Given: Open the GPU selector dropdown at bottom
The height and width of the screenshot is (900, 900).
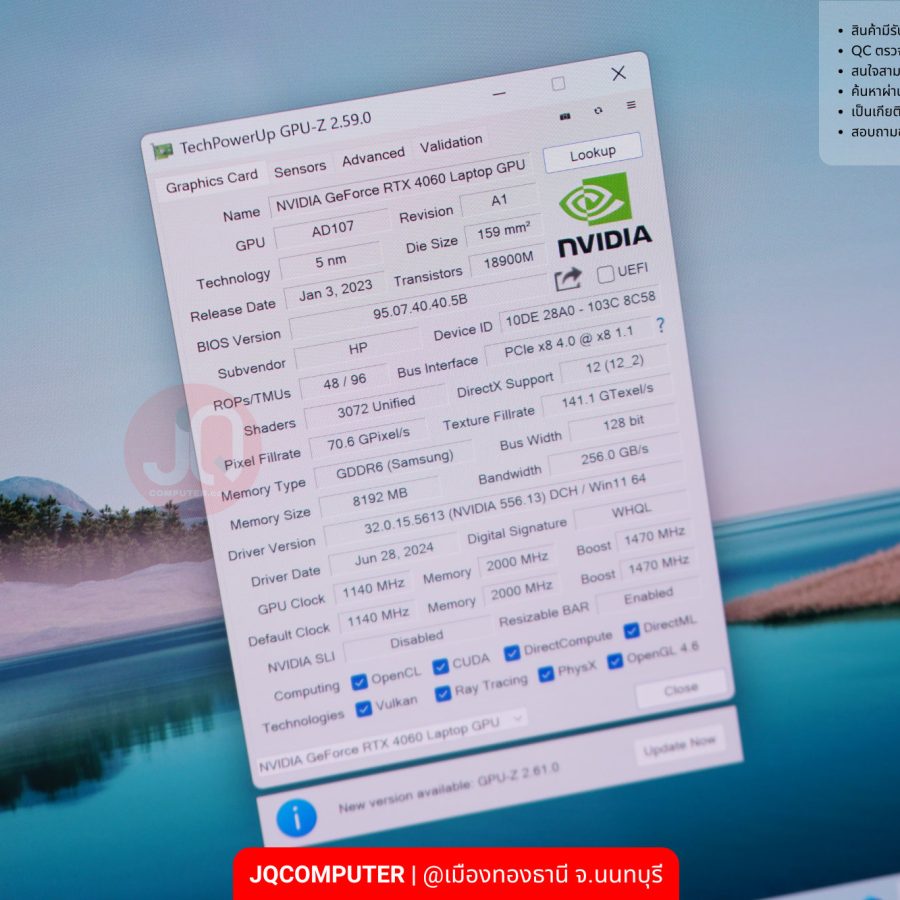Looking at the screenshot, I should [391, 743].
